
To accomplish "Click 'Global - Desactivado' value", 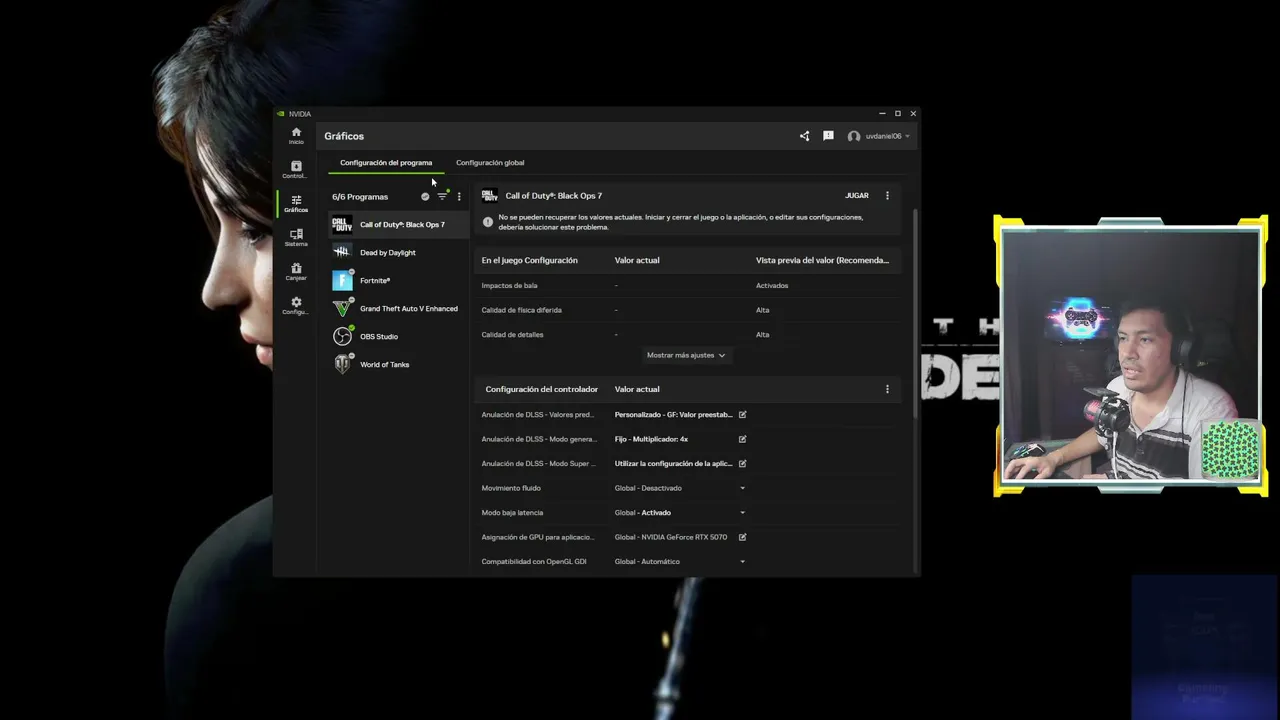I will 648,488.
